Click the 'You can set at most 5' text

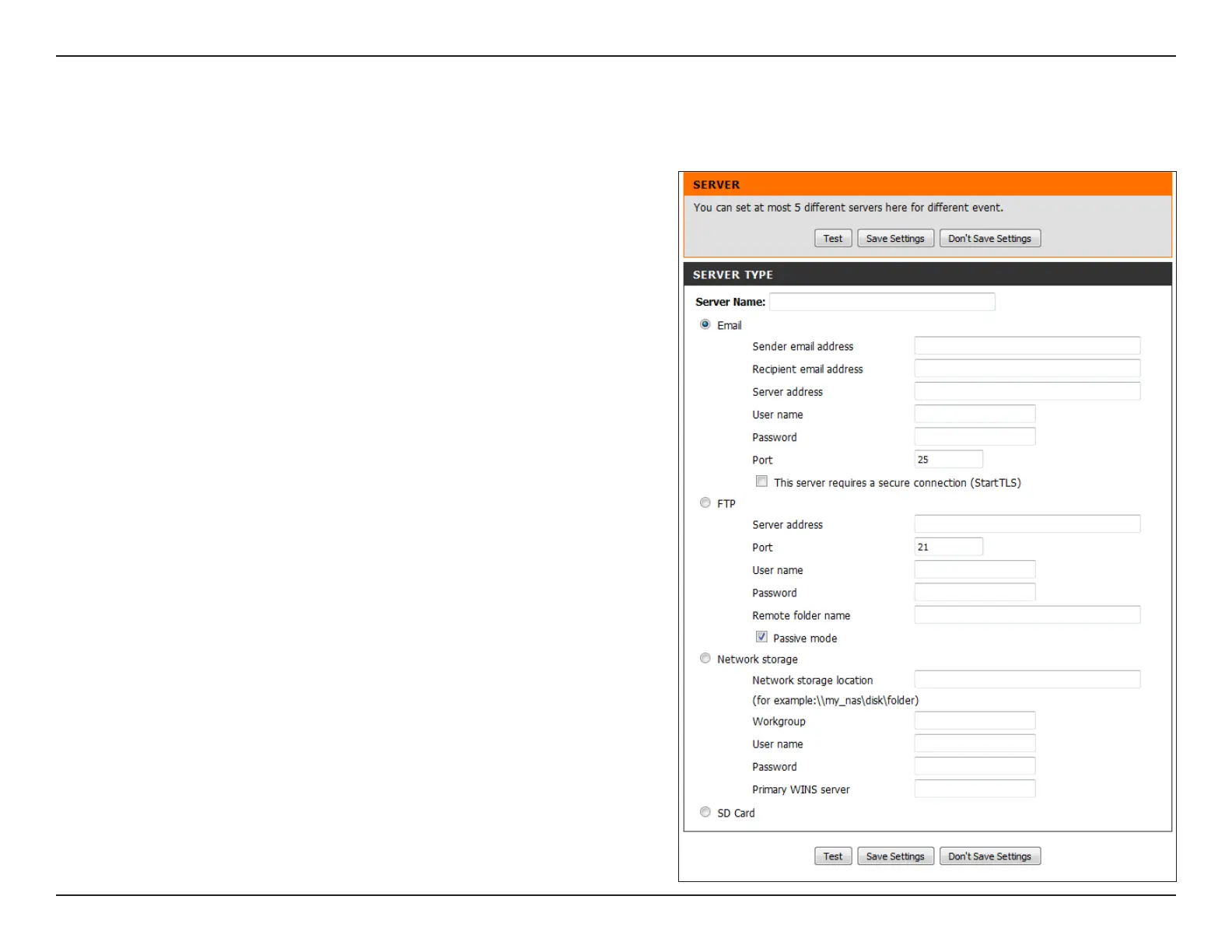(x=849, y=208)
